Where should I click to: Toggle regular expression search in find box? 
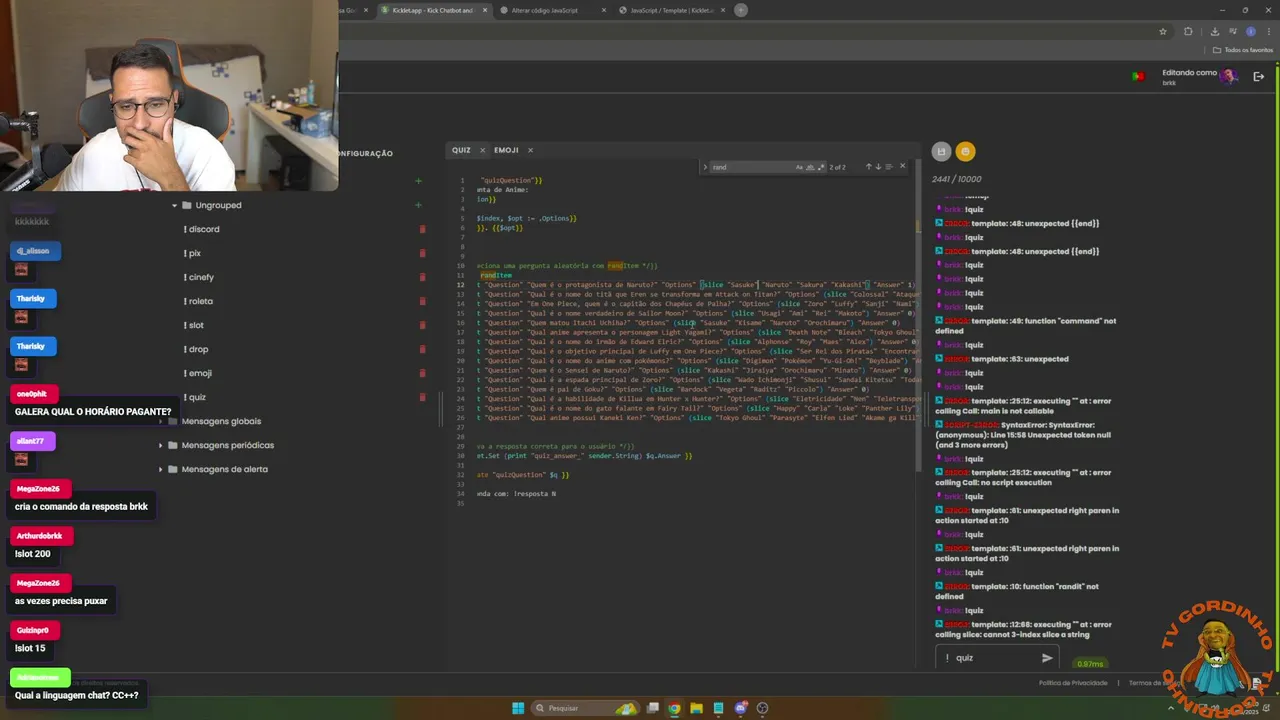click(820, 167)
